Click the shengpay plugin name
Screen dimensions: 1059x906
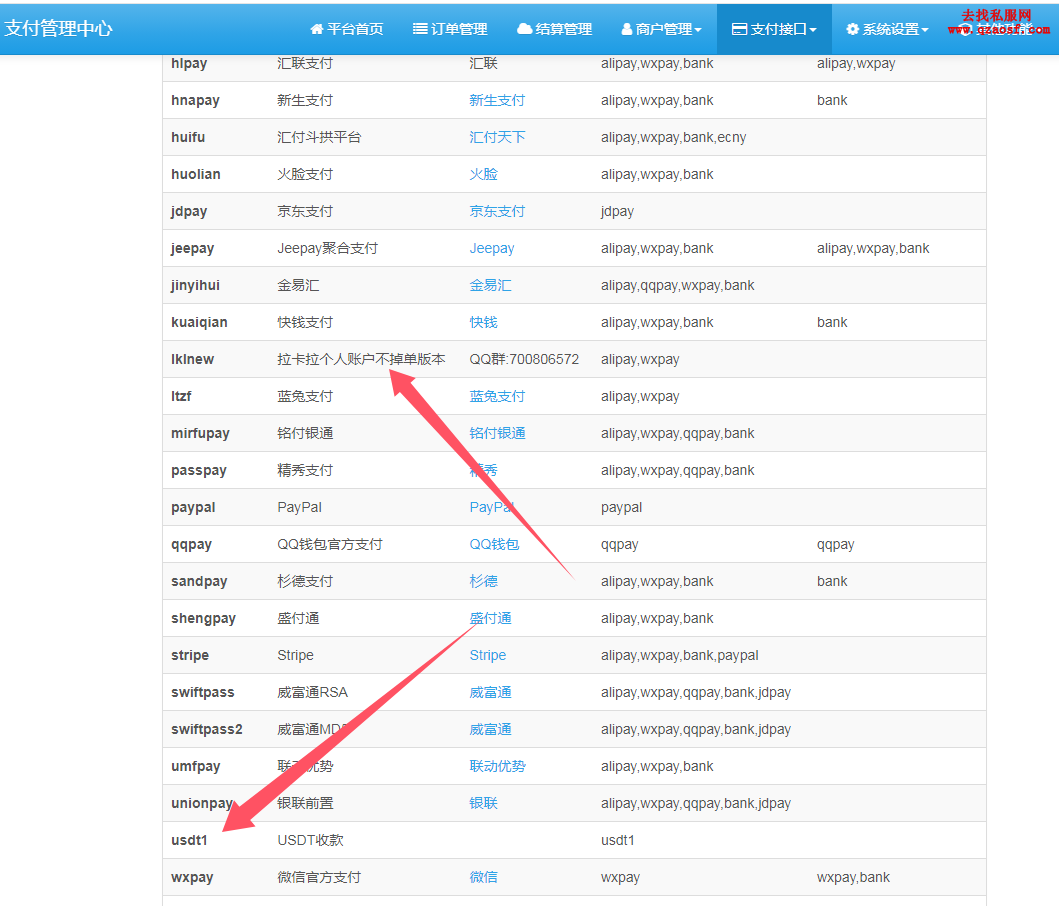[203, 619]
